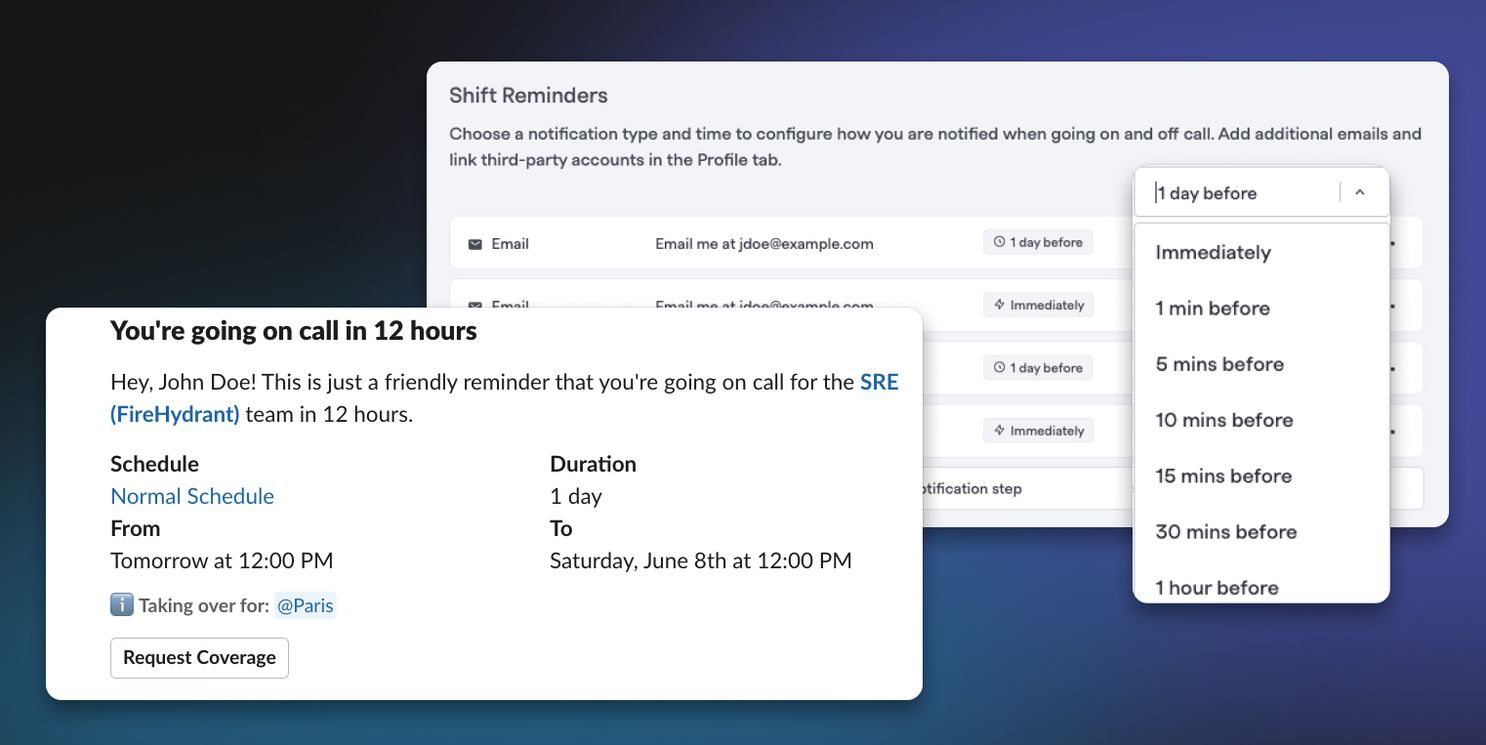Click the 1 day before badge in first Email row
Viewport: 1486px width, 745px height.
(x=1037, y=242)
